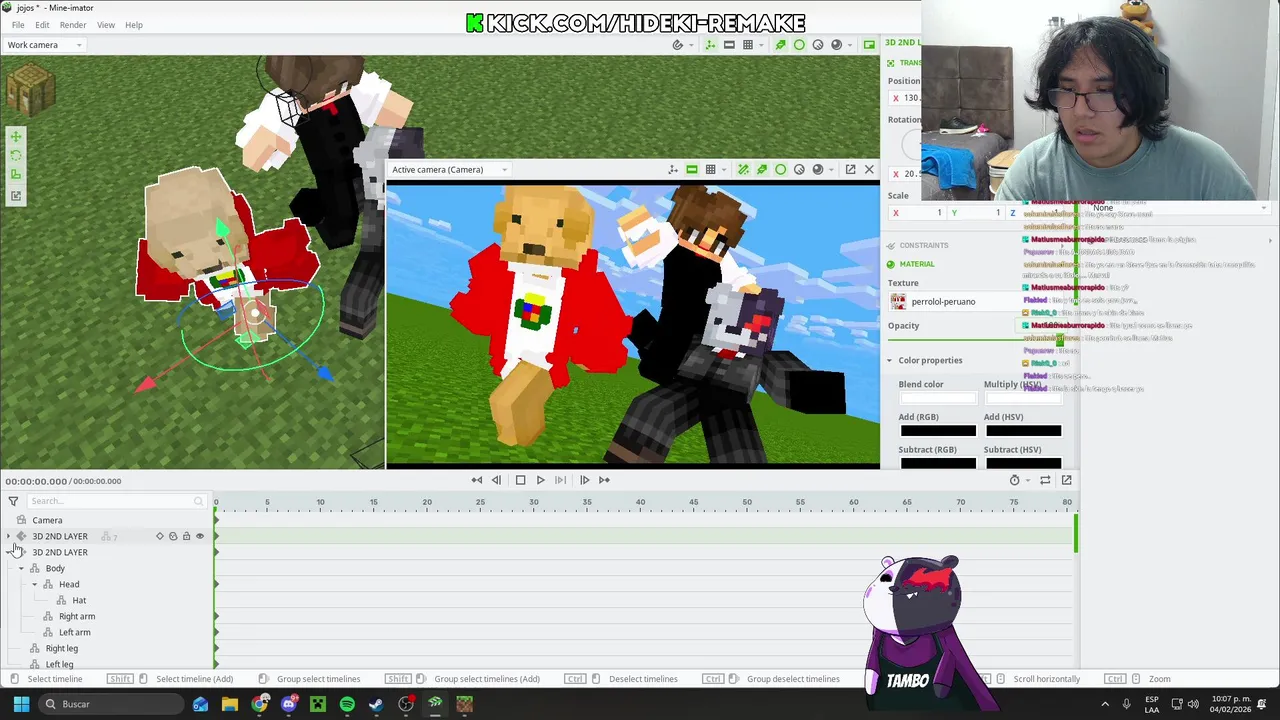Open the View menu
Screen dimensions: 1280x720
tap(106, 25)
